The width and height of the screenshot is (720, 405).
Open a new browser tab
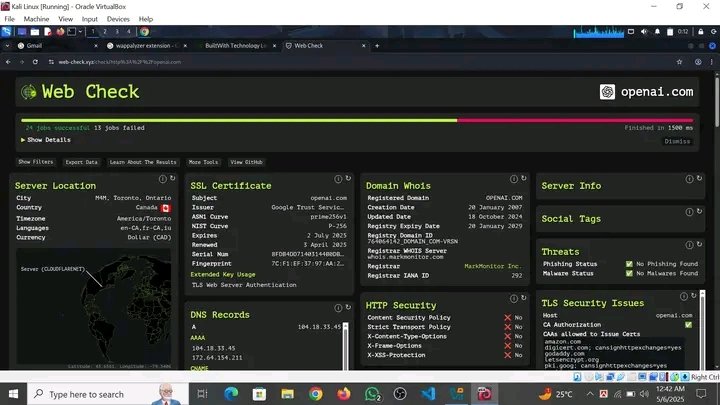coord(377,46)
